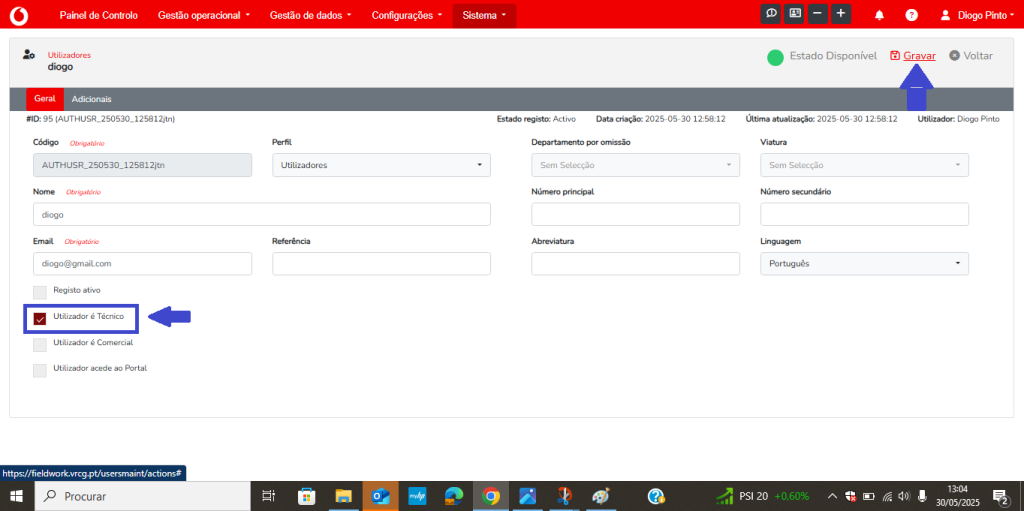The height and width of the screenshot is (511, 1024).
Task: Expand Gestão operacional menu
Action: point(204,15)
